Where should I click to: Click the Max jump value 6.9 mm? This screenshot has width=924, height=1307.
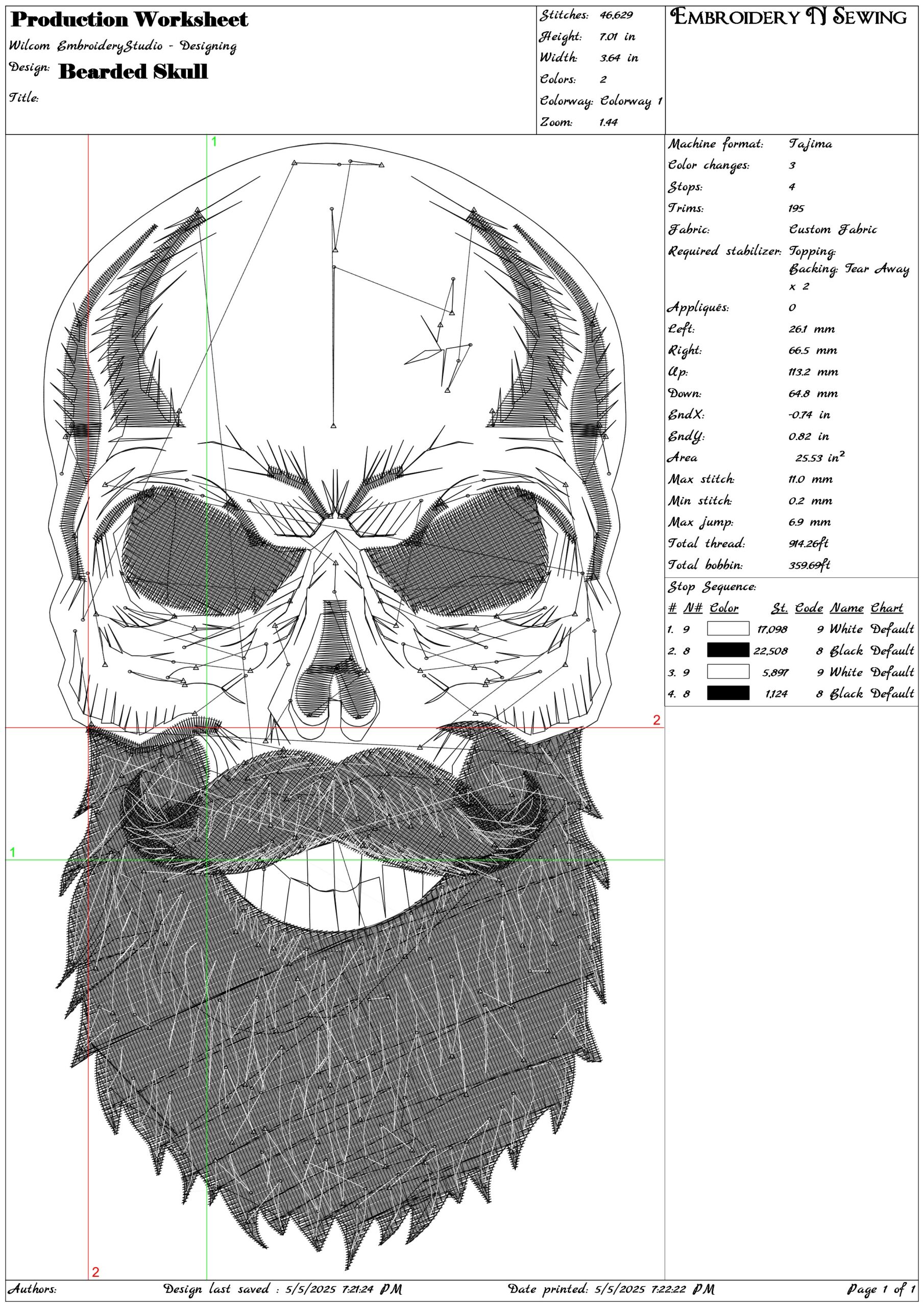[810, 522]
